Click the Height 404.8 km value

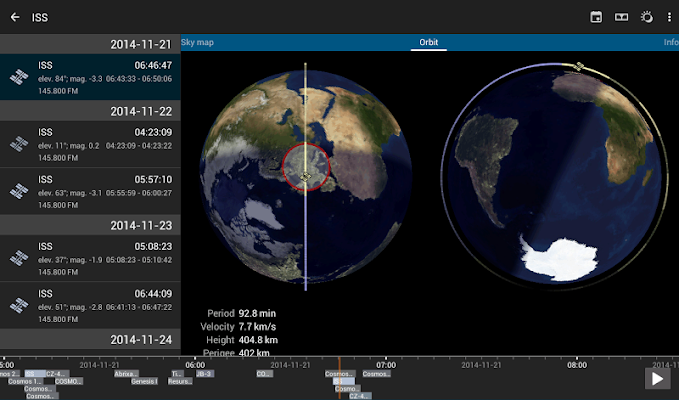[258, 340]
